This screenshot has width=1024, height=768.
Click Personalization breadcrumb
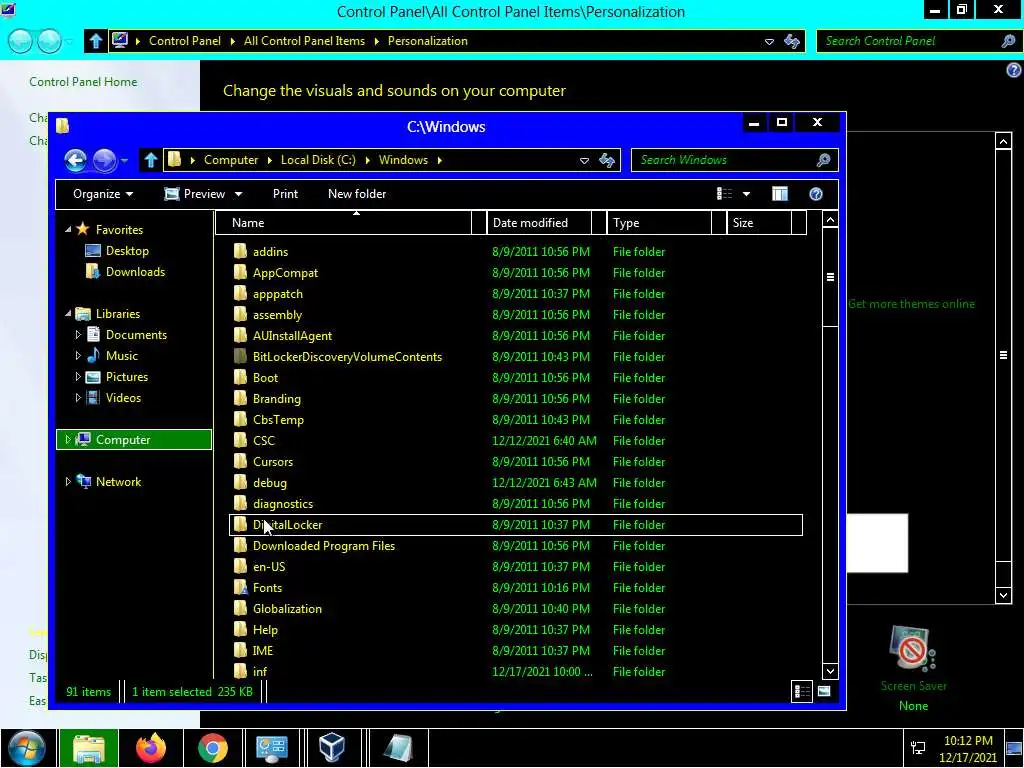coord(428,41)
